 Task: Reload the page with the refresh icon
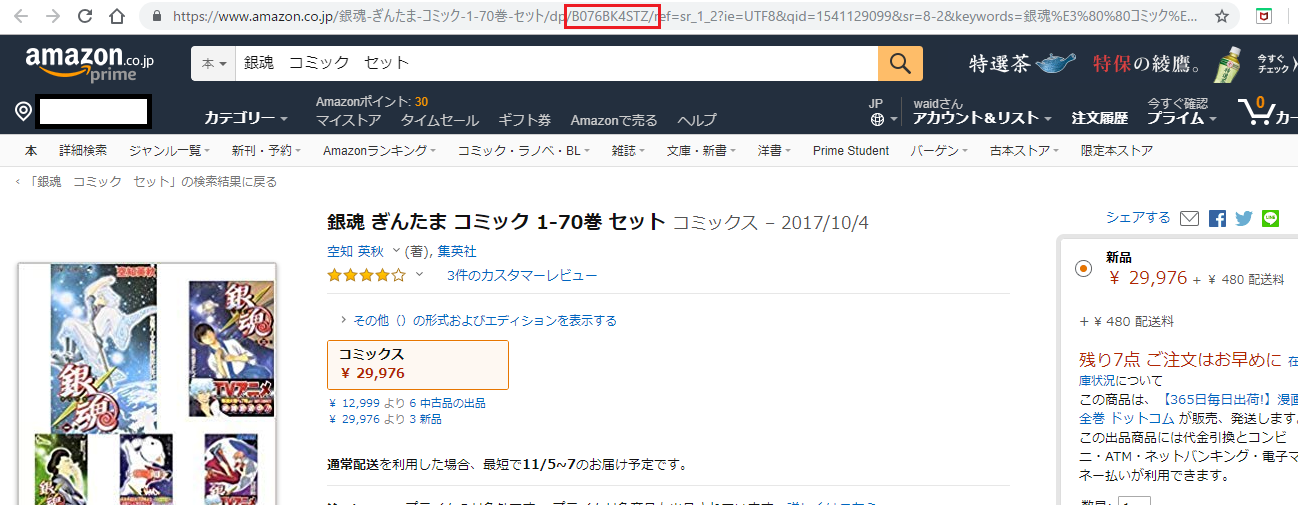(x=86, y=16)
